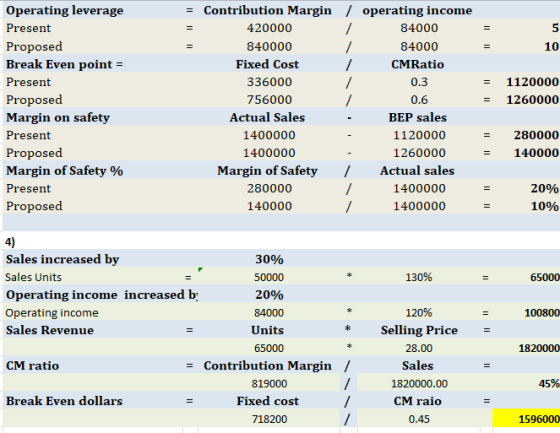Click the sales value 1820000.00
560x433 pixels.
[419, 384]
